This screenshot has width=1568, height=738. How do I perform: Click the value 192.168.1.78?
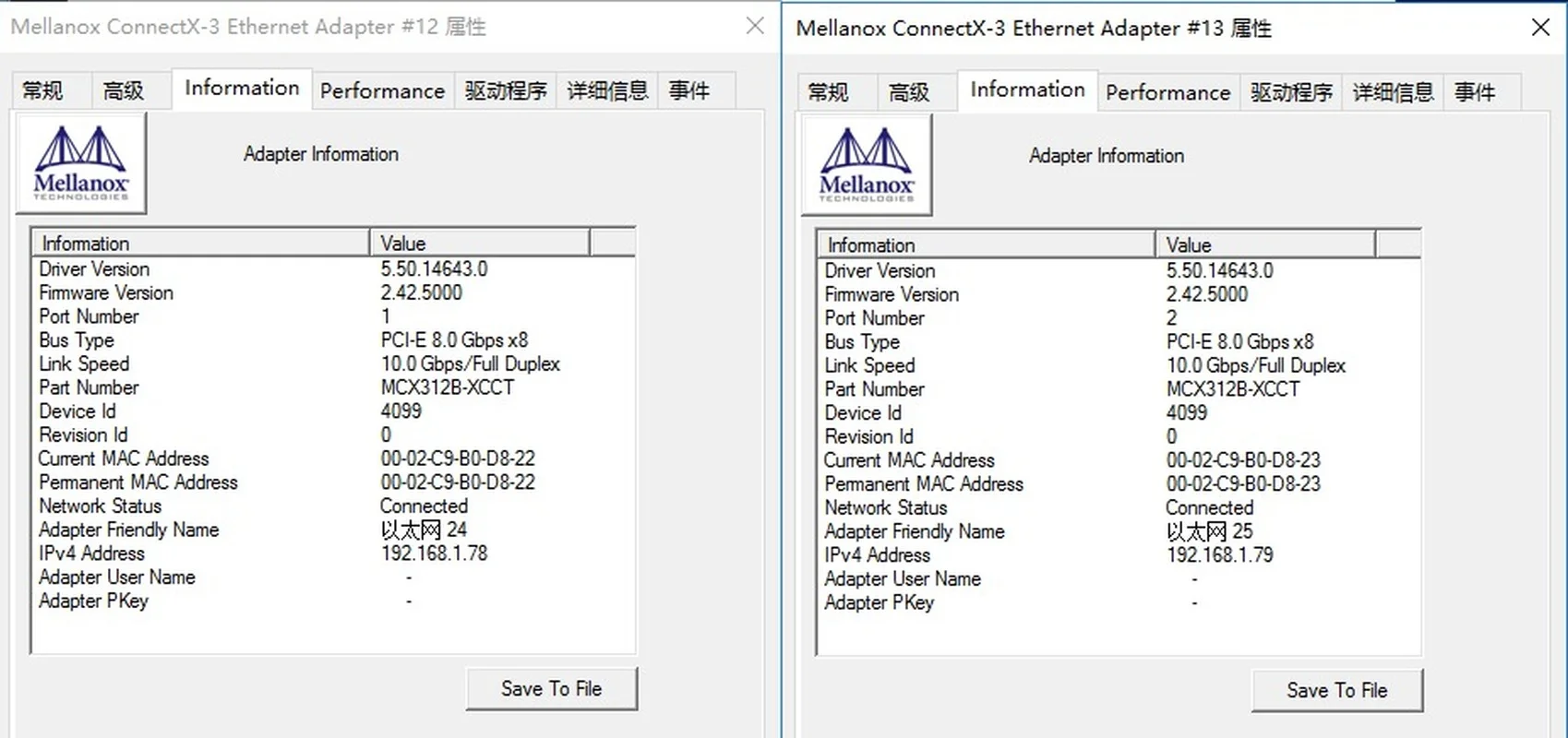coord(434,553)
